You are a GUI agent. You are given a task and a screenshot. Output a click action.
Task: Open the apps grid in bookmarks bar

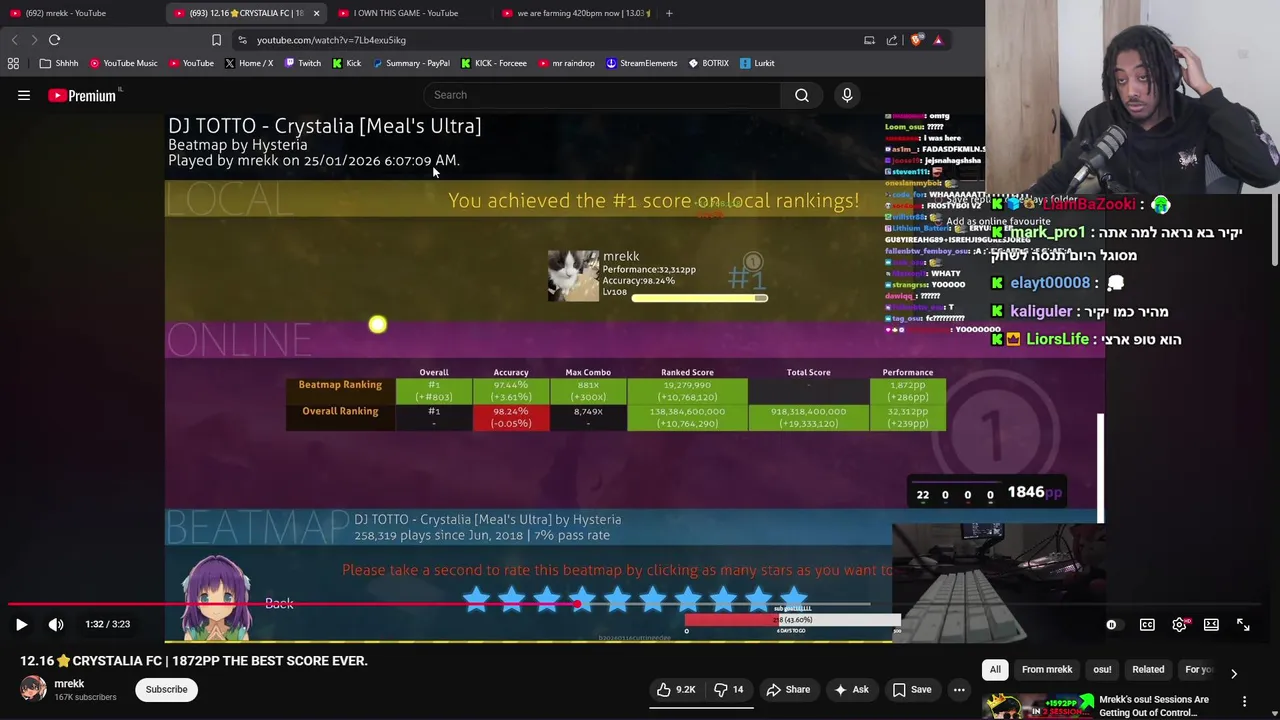click(13, 63)
